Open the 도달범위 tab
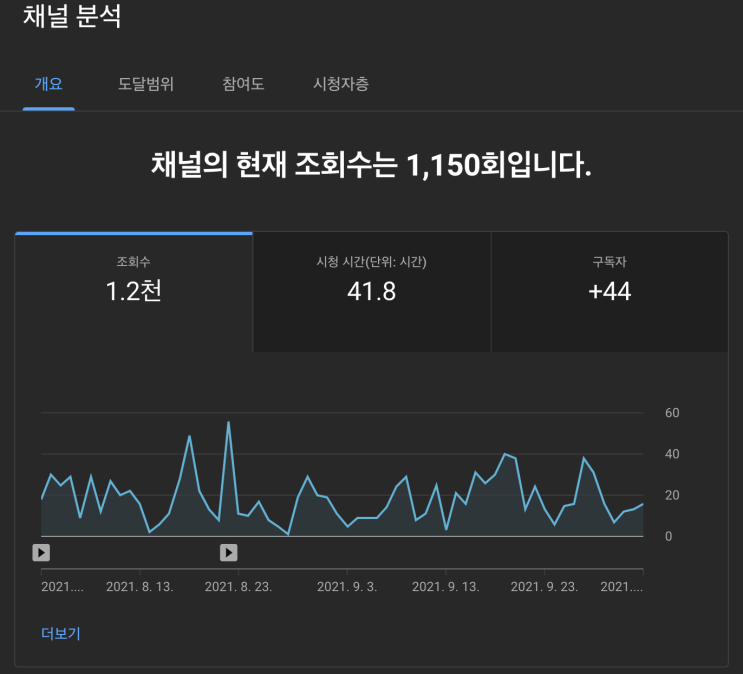 pos(145,84)
